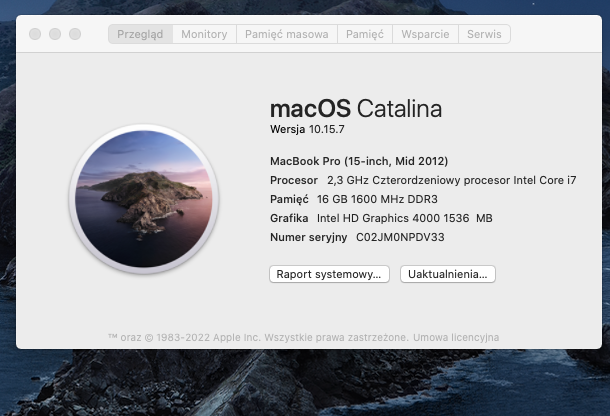Select the Pamięć masowa tab
The height and width of the screenshot is (416, 610).
click(x=287, y=34)
